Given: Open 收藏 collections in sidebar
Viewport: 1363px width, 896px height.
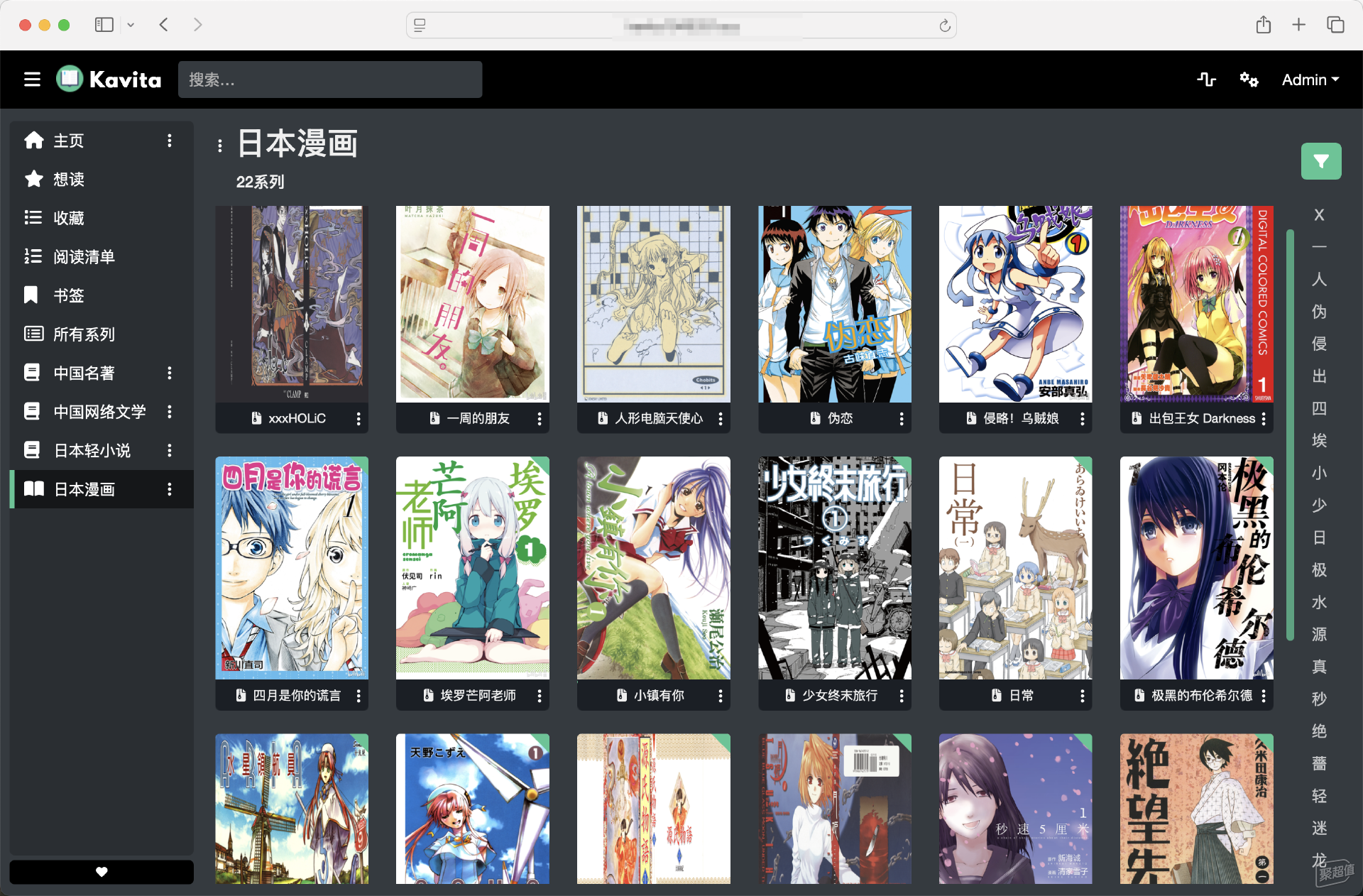Looking at the screenshot, I should click(x=69, y=218).
